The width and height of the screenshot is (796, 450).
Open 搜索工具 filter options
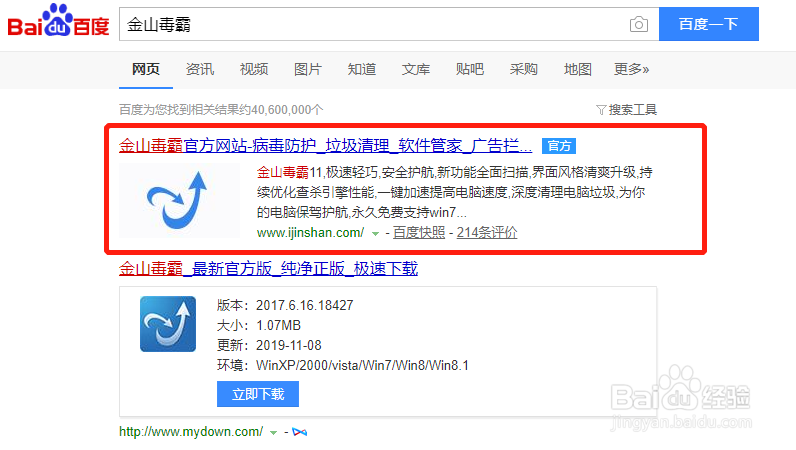pyautogui.click(x=626, y=110)
